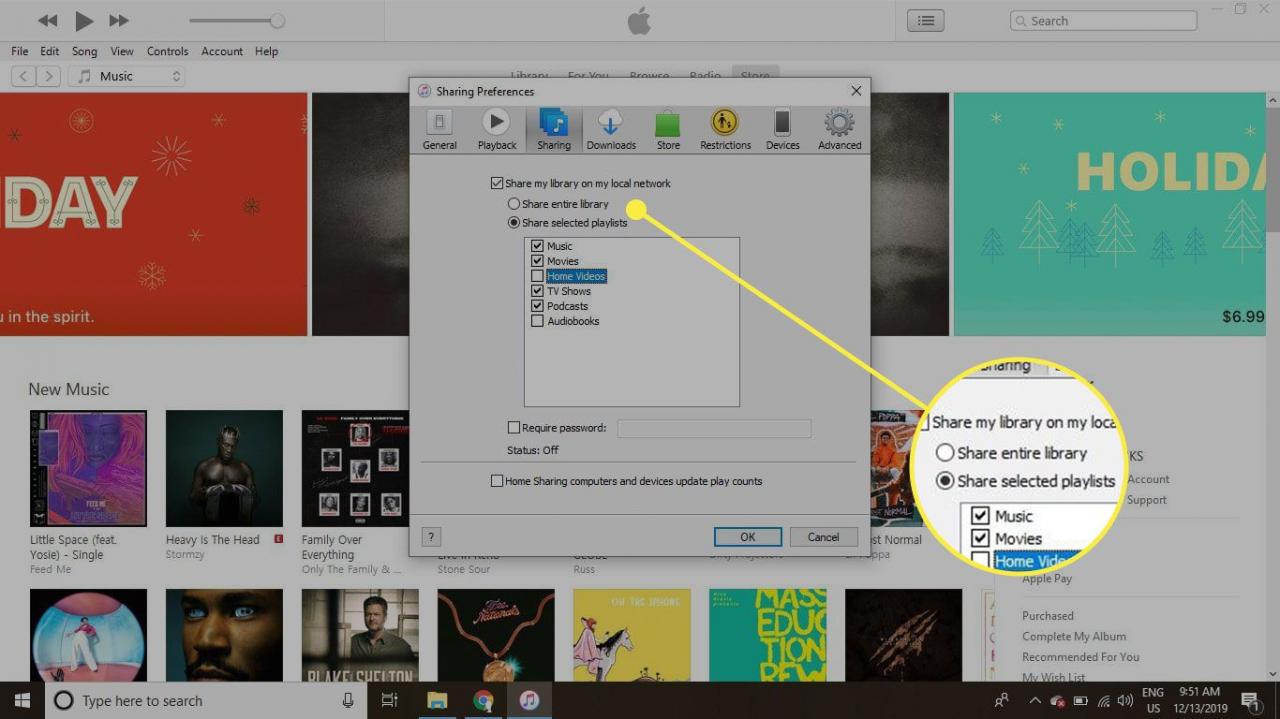Uncheck the Podcasts playlist checkbox
The image size is (1280, 719).
[538, 306]
